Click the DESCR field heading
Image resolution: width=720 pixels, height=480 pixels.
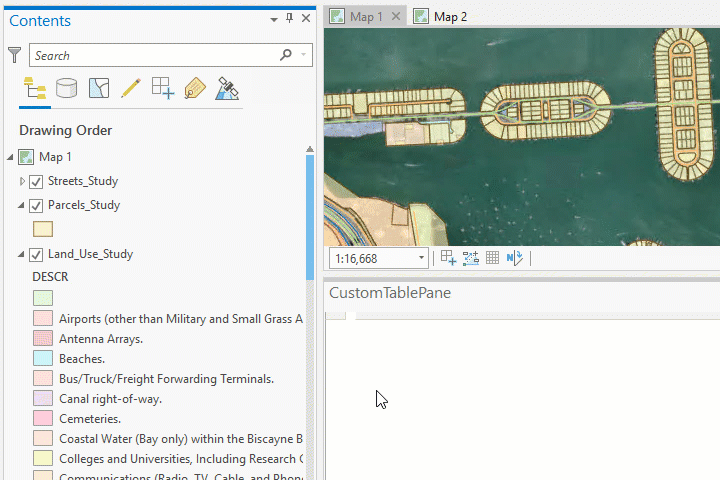(x=50, y=277)
